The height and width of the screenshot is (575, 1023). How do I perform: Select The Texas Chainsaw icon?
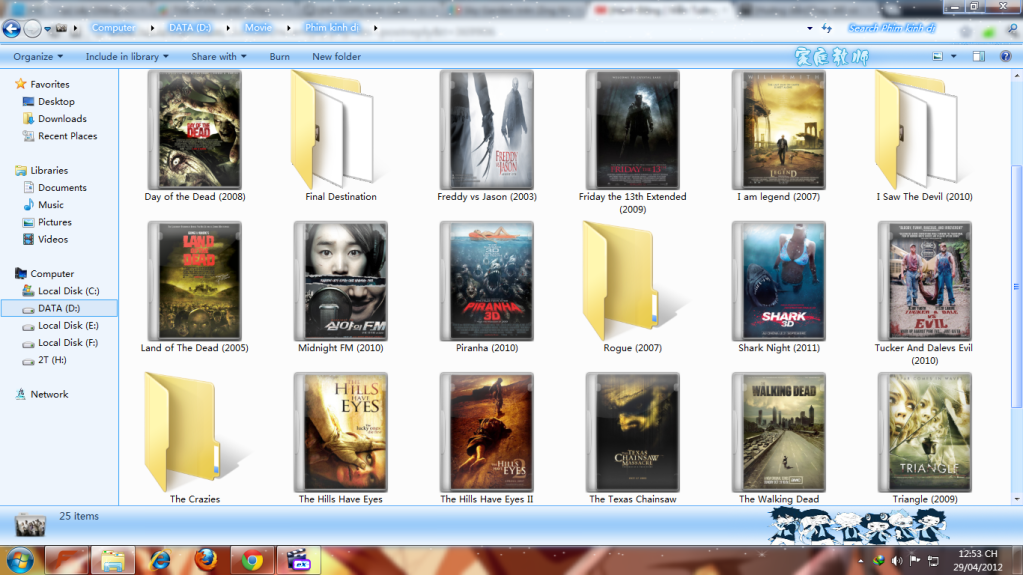pos(633,433)
